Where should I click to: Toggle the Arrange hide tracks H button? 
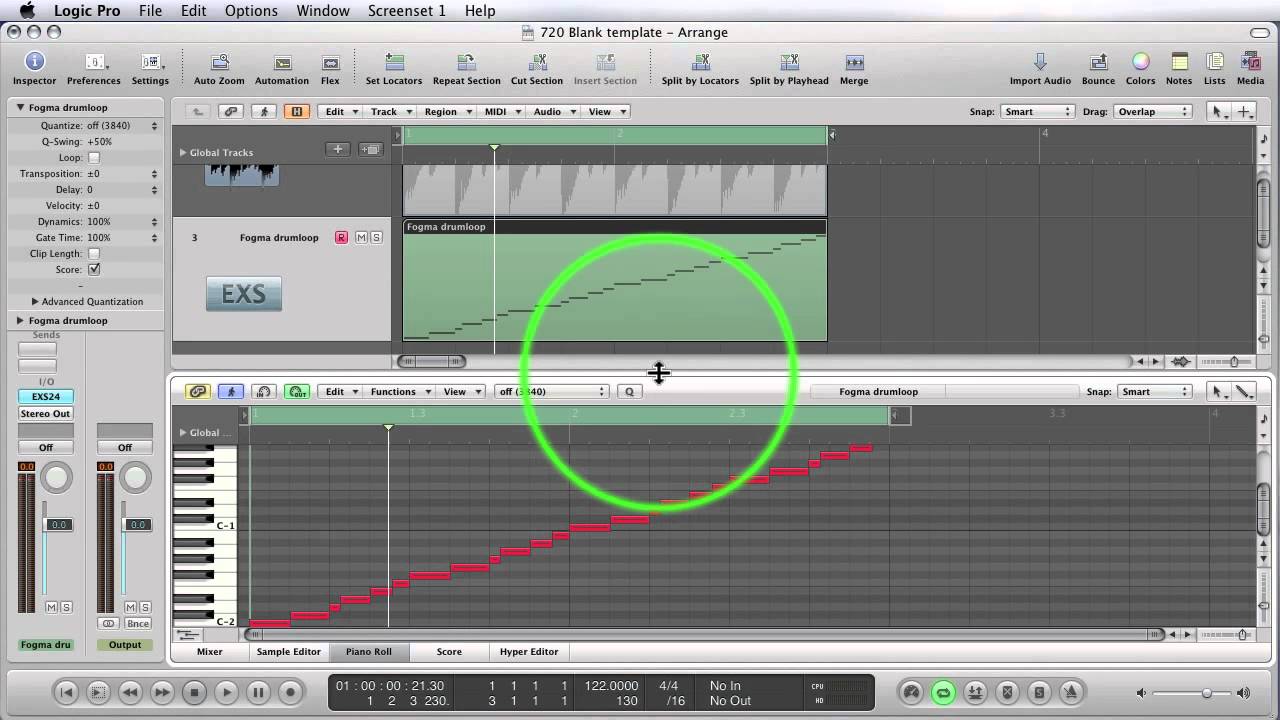(x=296, y=111)
